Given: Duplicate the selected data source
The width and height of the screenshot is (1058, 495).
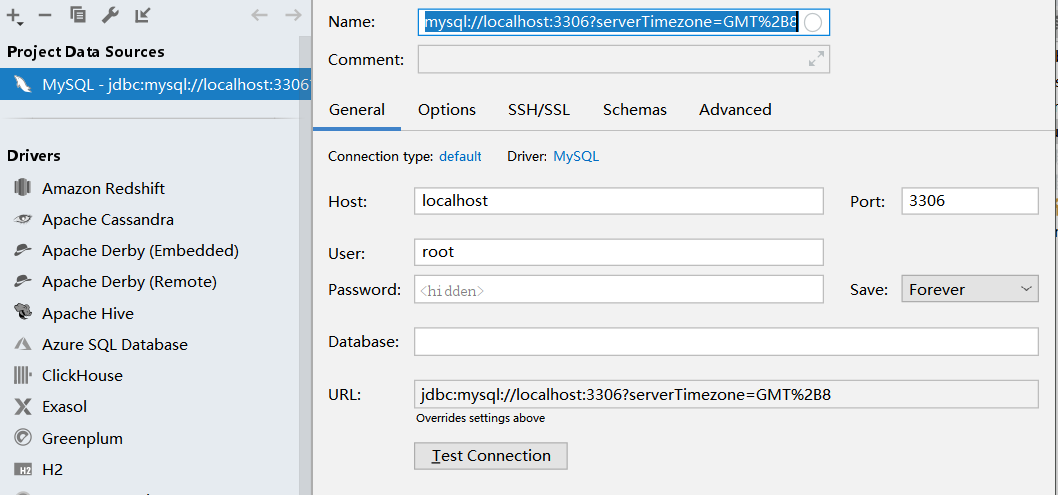Looking at the screenshot, I should 78,15.
